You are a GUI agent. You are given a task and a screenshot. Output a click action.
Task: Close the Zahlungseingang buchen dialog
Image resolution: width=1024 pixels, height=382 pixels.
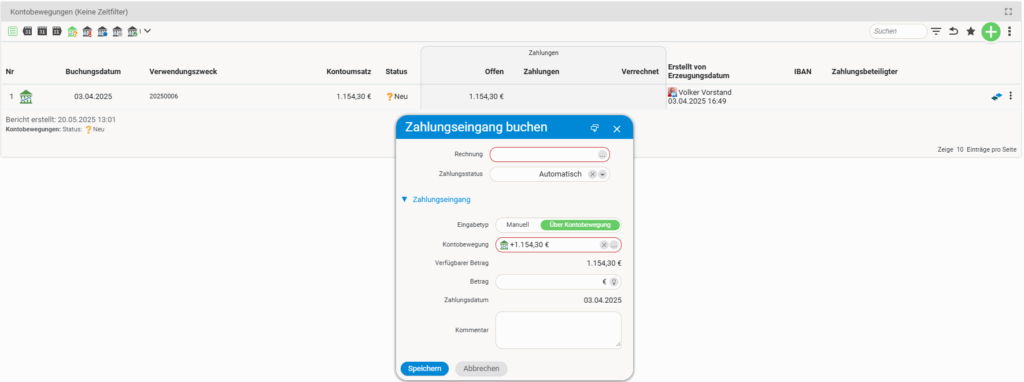pos(616,129)
